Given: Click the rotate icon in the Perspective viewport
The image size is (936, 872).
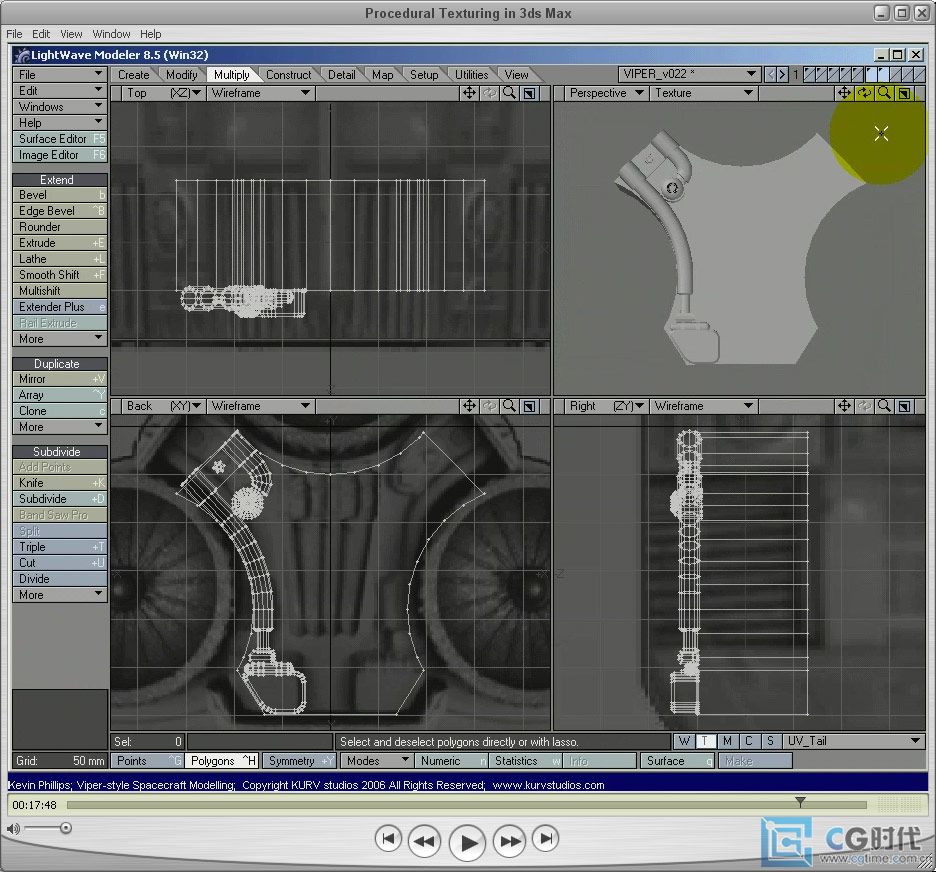Looking at the screenshot, I should coord(864,93).
